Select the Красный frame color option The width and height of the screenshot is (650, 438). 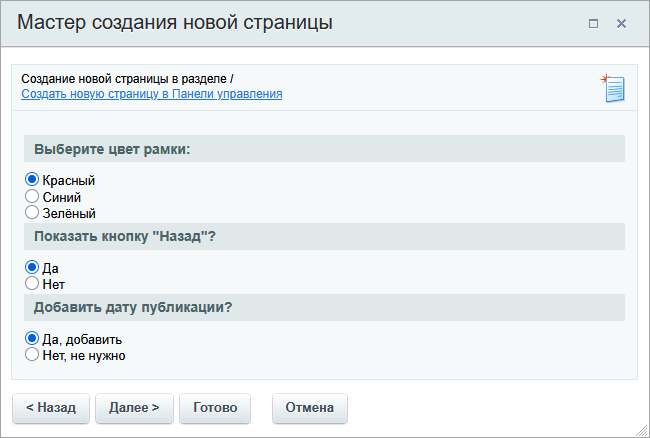point(32,180)
